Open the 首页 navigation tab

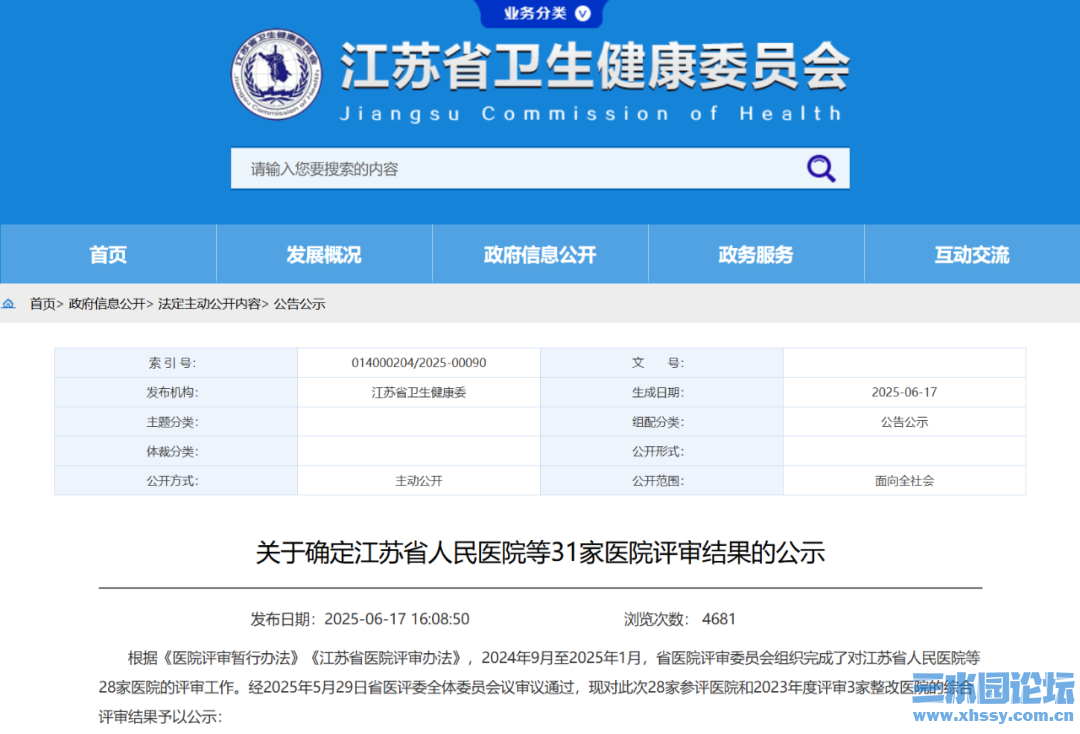(108, 254)
